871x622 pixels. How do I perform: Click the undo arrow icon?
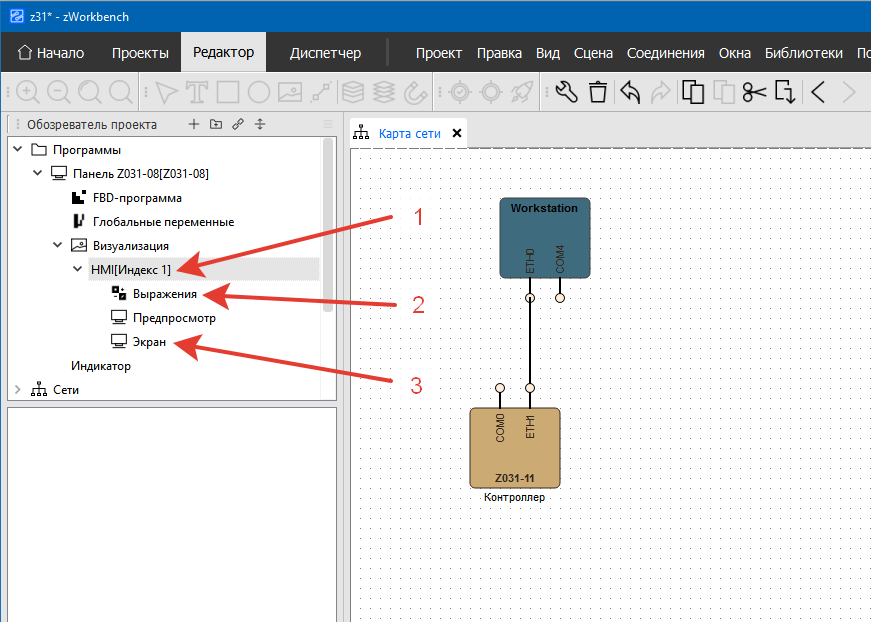630,93
